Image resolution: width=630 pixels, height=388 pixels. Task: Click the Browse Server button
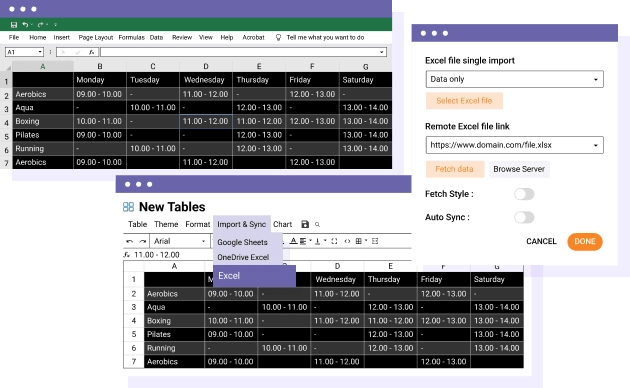coord(519,169)
